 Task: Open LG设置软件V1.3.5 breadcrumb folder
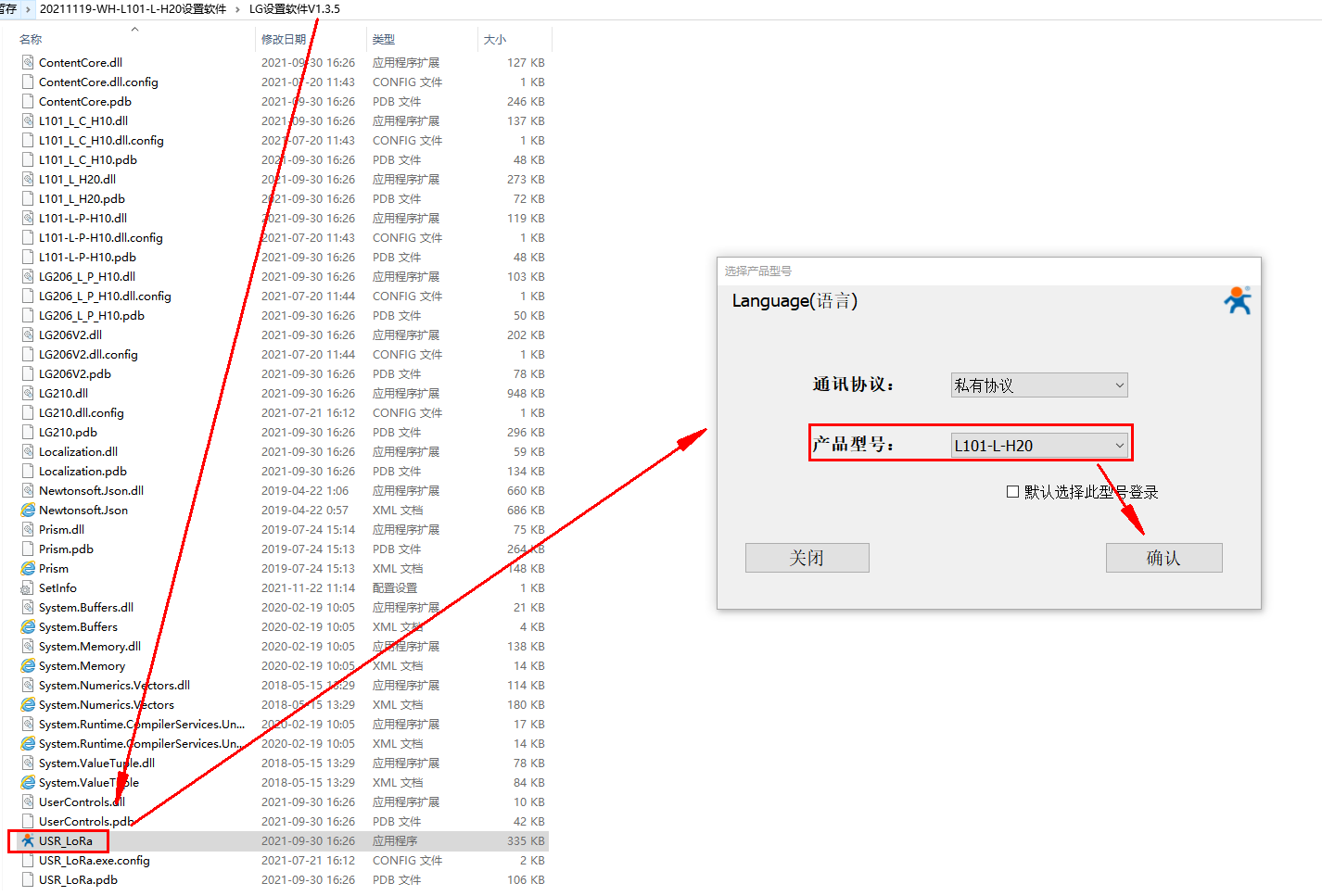click(295, 9)
